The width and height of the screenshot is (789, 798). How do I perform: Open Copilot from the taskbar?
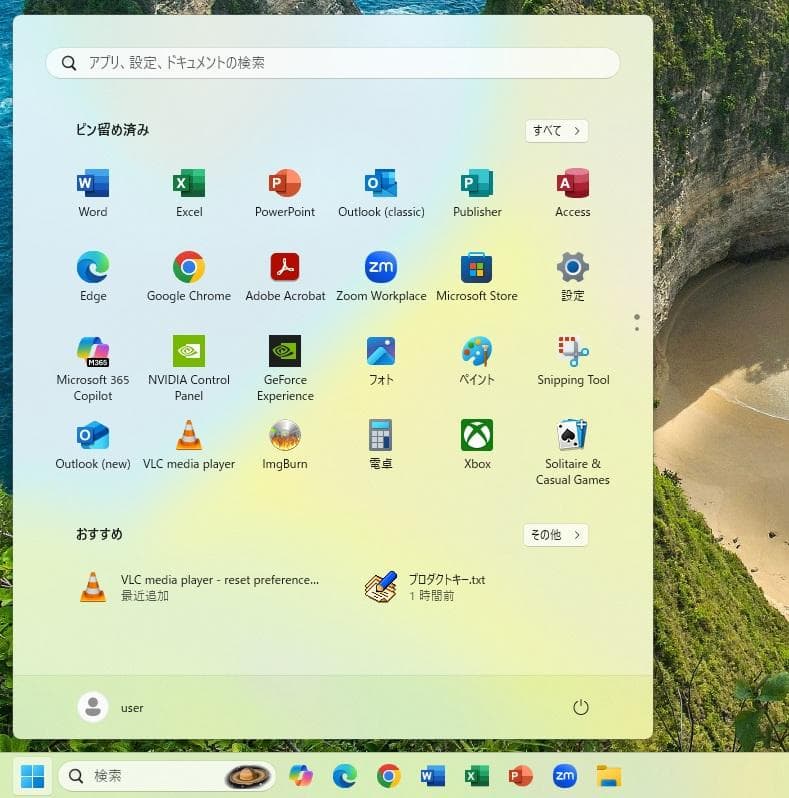pyautogui.click(x=301, y=776)
